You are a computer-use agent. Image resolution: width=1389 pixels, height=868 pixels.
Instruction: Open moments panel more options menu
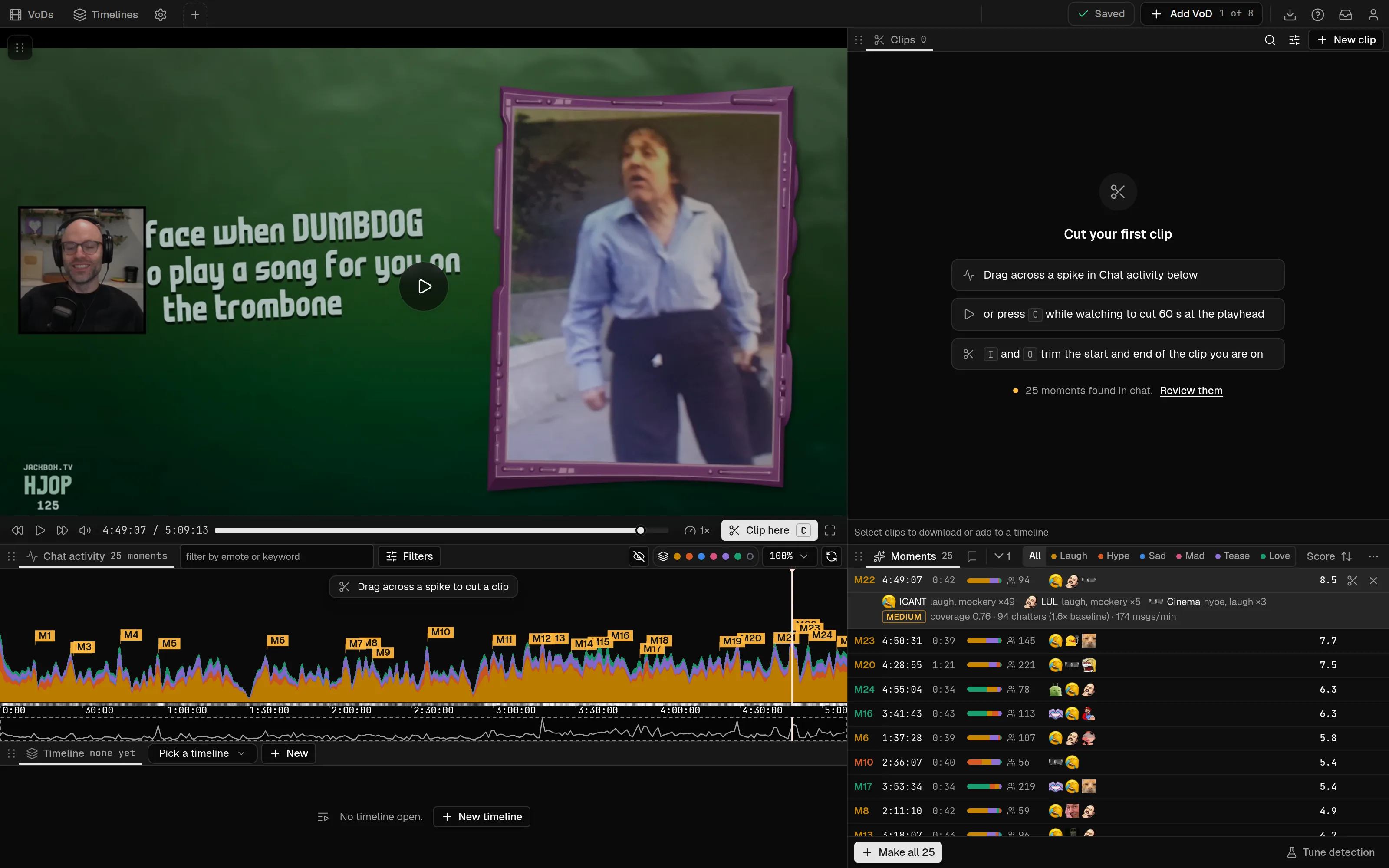(x=1373, y=556)
